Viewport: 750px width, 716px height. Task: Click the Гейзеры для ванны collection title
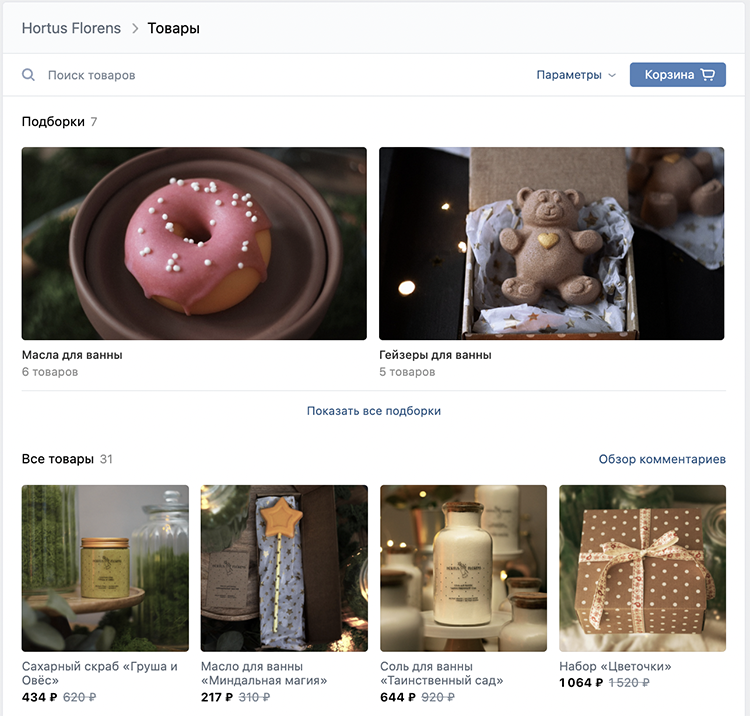point(435,355)
